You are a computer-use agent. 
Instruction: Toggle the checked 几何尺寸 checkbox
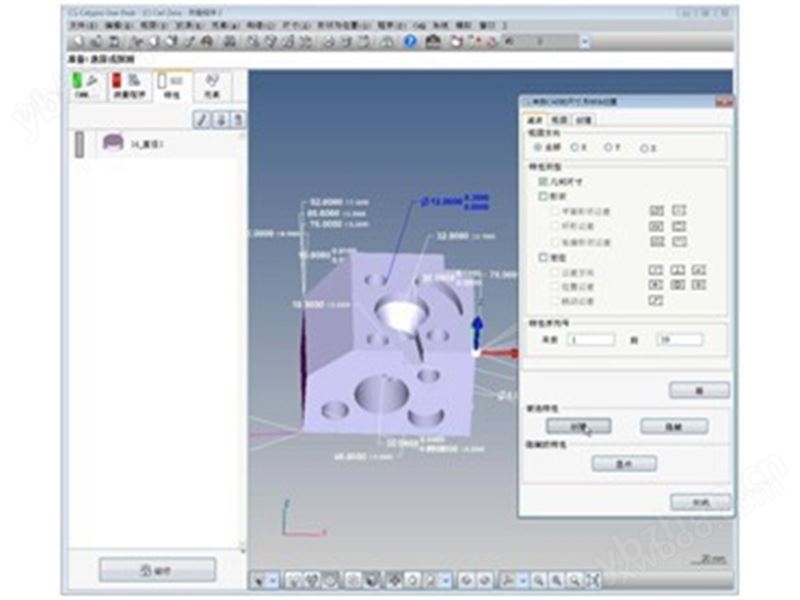(x=543, y=183)
